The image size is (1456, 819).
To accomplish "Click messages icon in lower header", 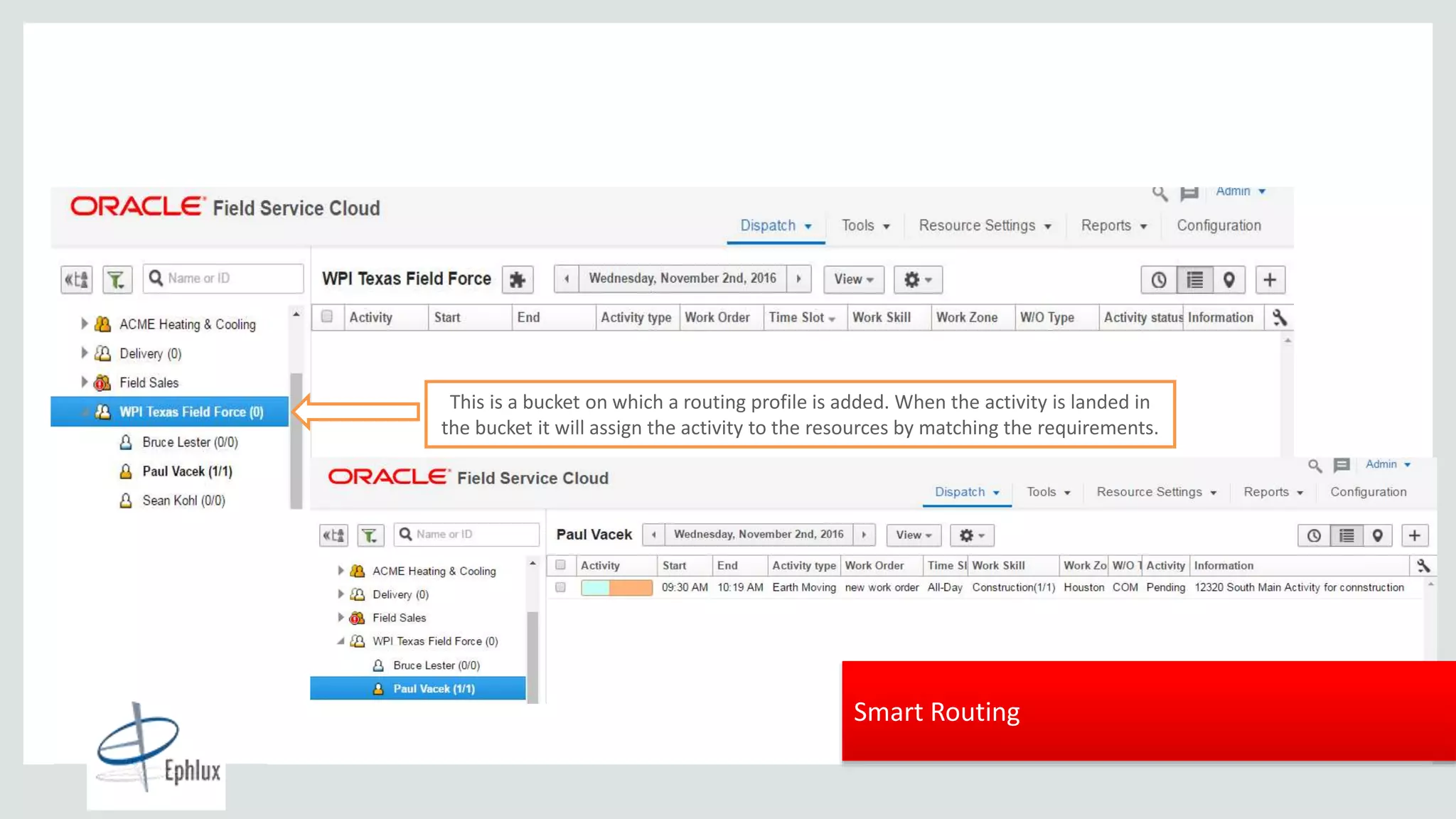I will click(1342, 465).
